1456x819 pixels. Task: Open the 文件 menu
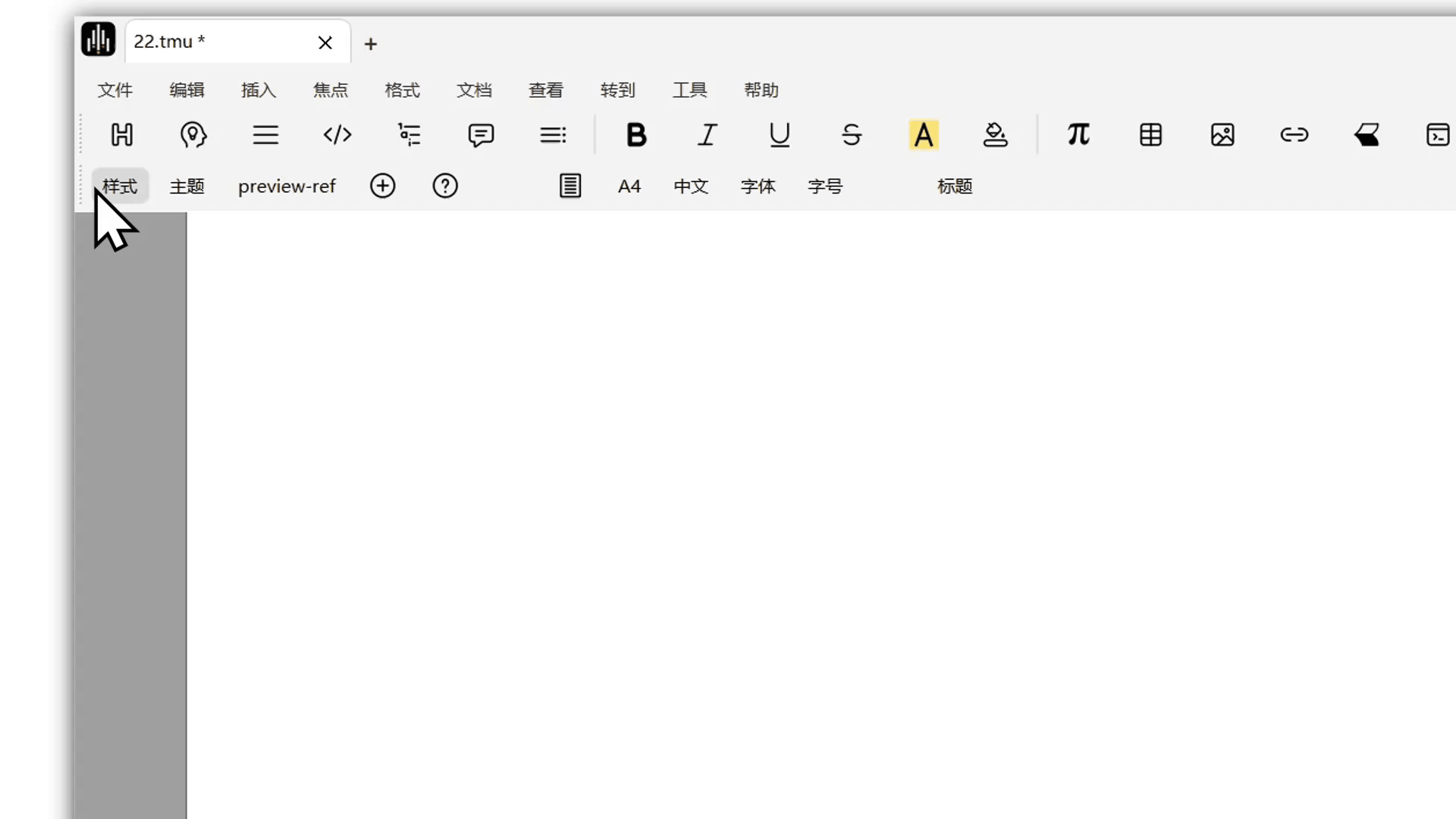[115, 90]
